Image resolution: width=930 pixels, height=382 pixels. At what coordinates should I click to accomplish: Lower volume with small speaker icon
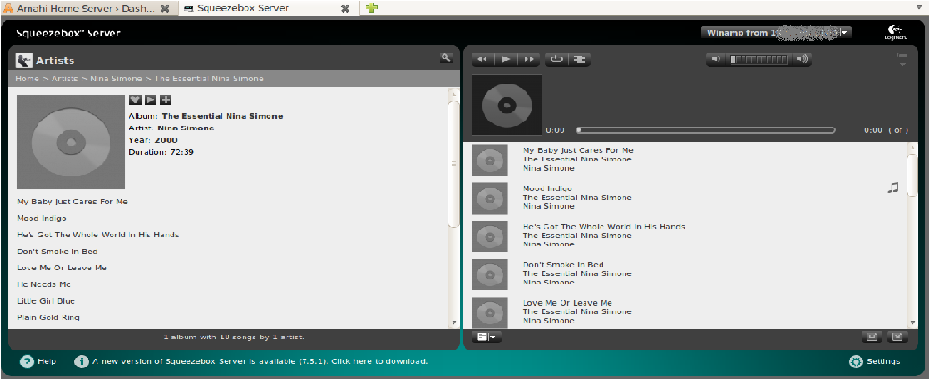pyautogui.click(x=716, y=59)
